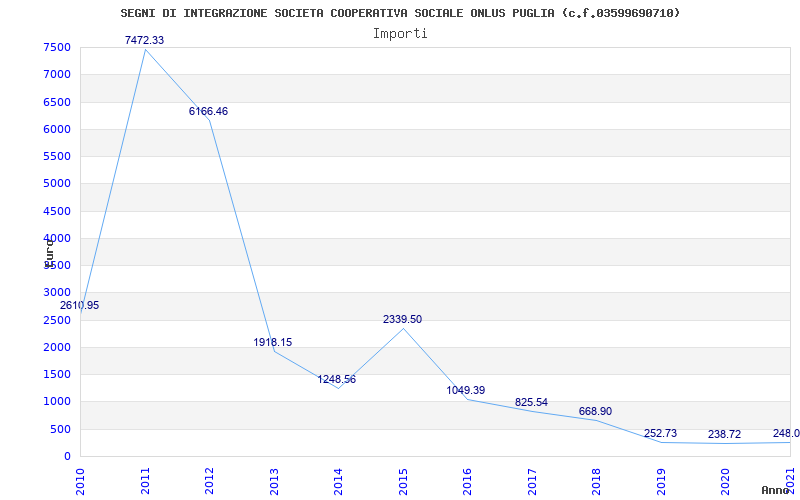Click the y-axis value 6000
This screenshot has width=800, height=500.
click(x=57, y=129)
